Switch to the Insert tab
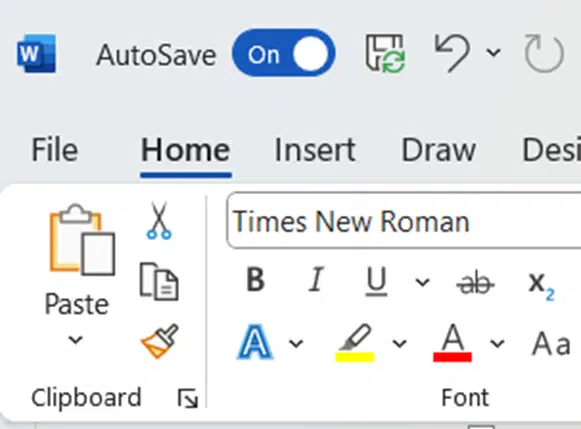The image size is (581, 429). [315, 150]
